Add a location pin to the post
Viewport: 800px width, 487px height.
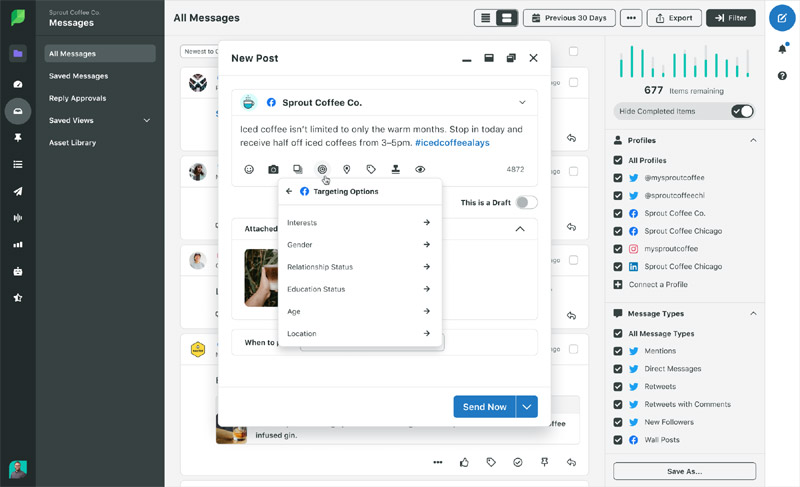(x=346, y=169)
